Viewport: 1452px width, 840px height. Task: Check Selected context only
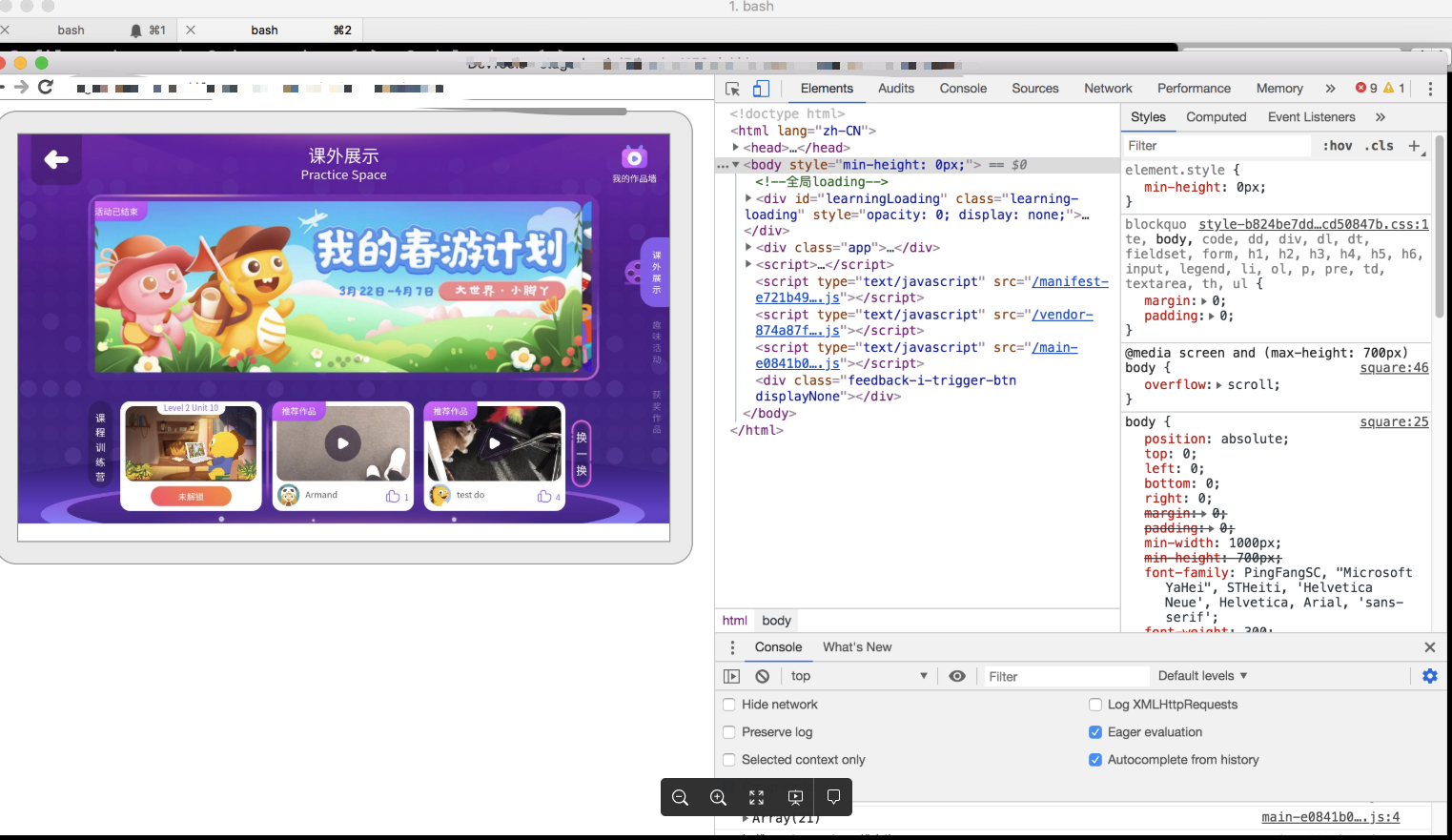(729, 760)
